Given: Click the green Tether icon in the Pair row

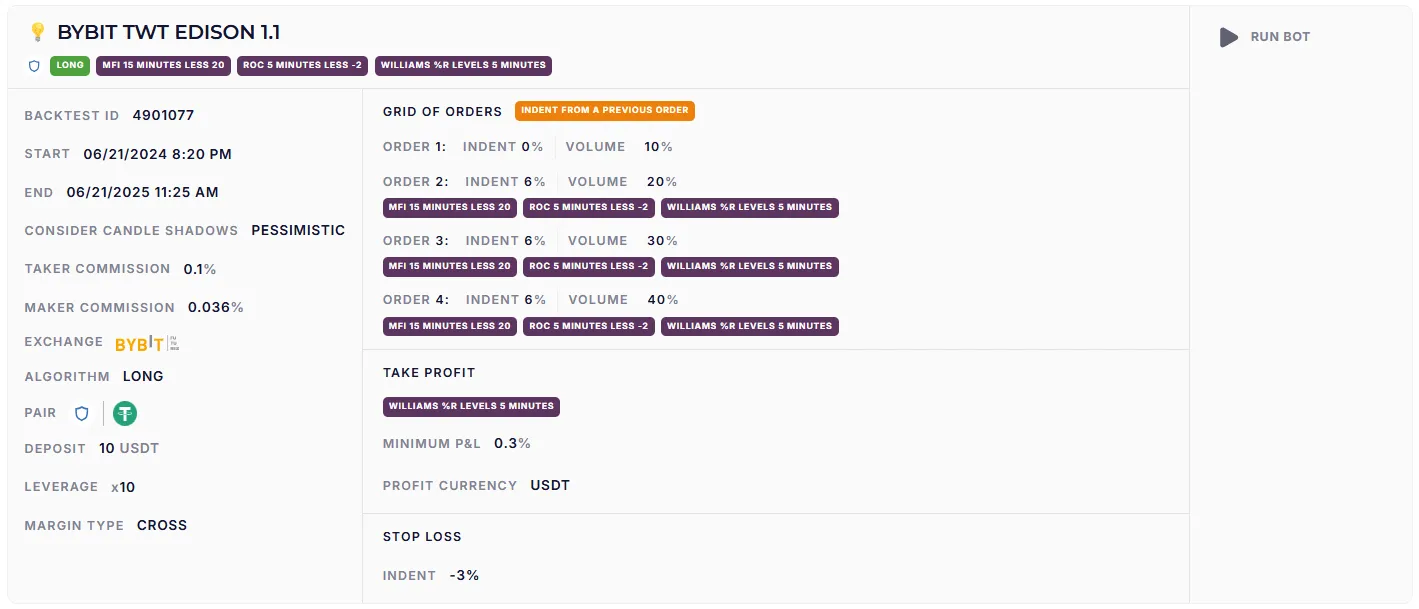Looking at the screenshot, I should 125,413.
